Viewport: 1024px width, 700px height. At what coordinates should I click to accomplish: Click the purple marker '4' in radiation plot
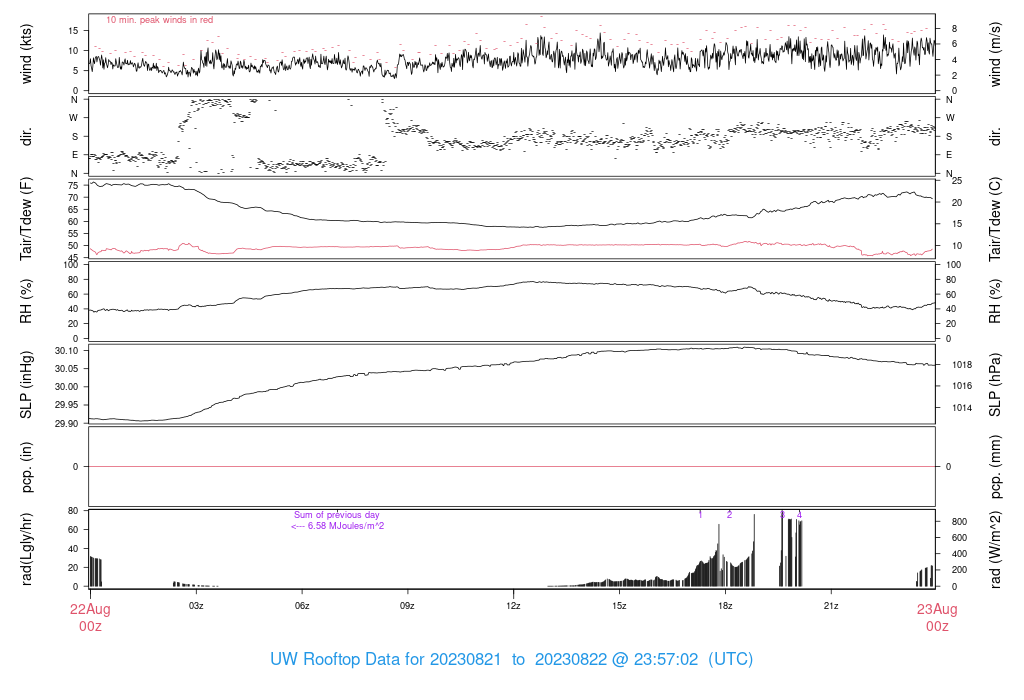click(x=799, y=515)
